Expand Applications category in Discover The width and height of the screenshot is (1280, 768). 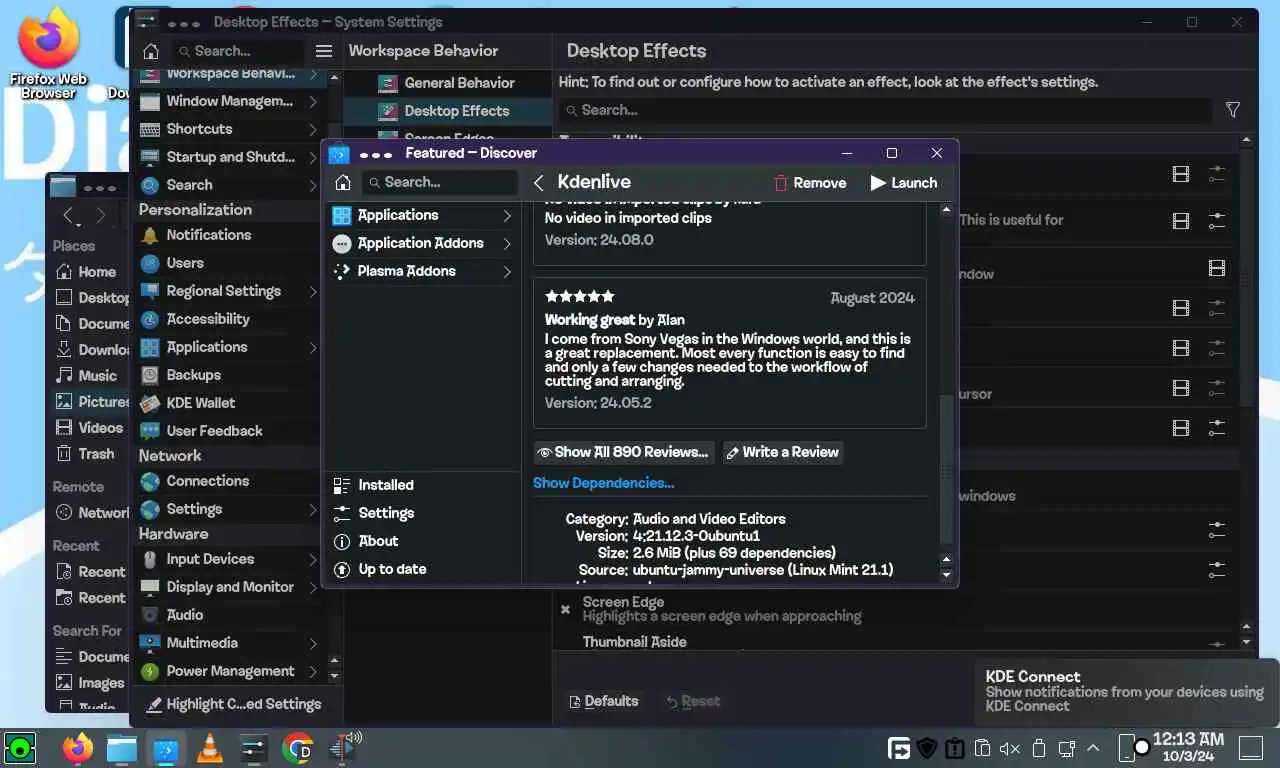[x=507, y=215]
